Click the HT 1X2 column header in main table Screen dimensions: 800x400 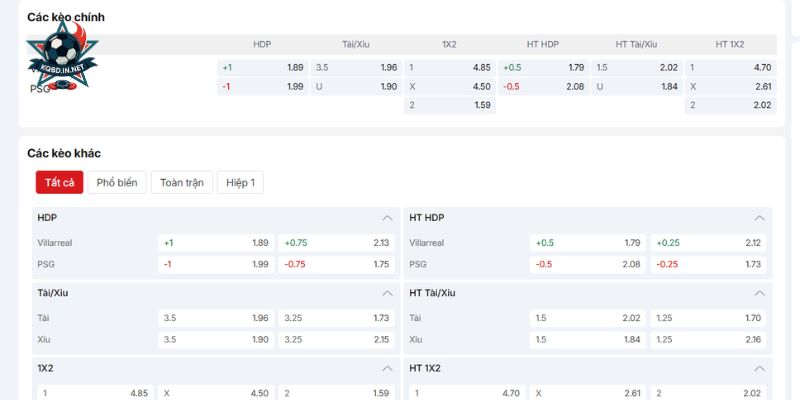pos(730,44)
